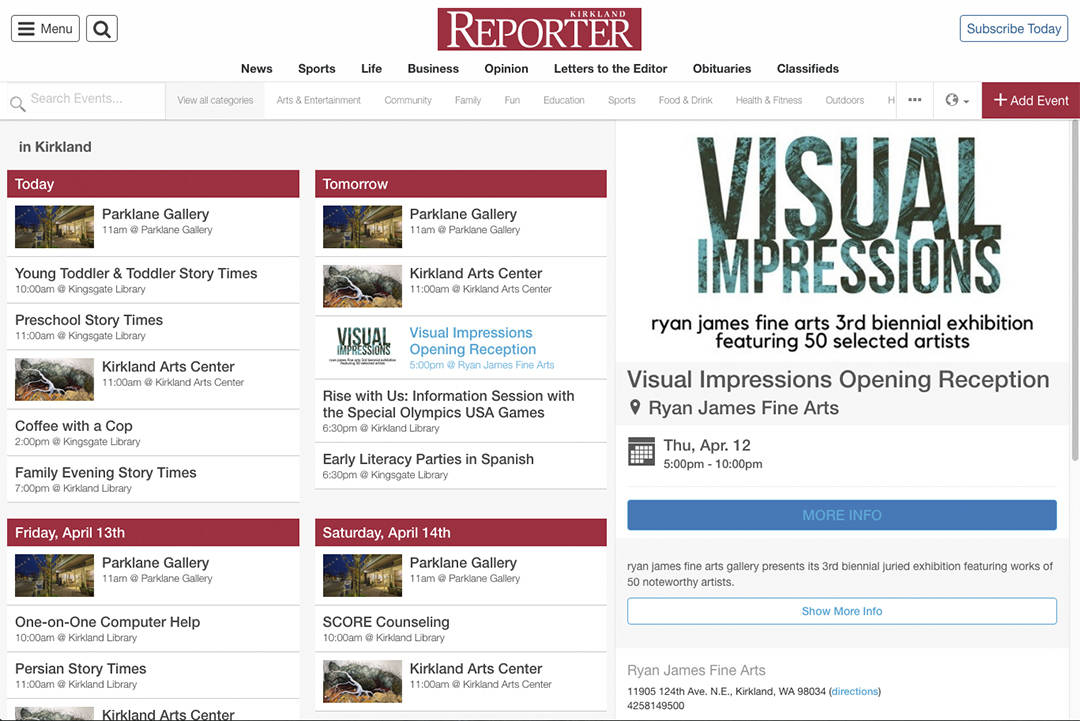Open Family Evening Story Times event
Image resolution: width=1080 pixels, height=721 pixels.
click(153, 480)
